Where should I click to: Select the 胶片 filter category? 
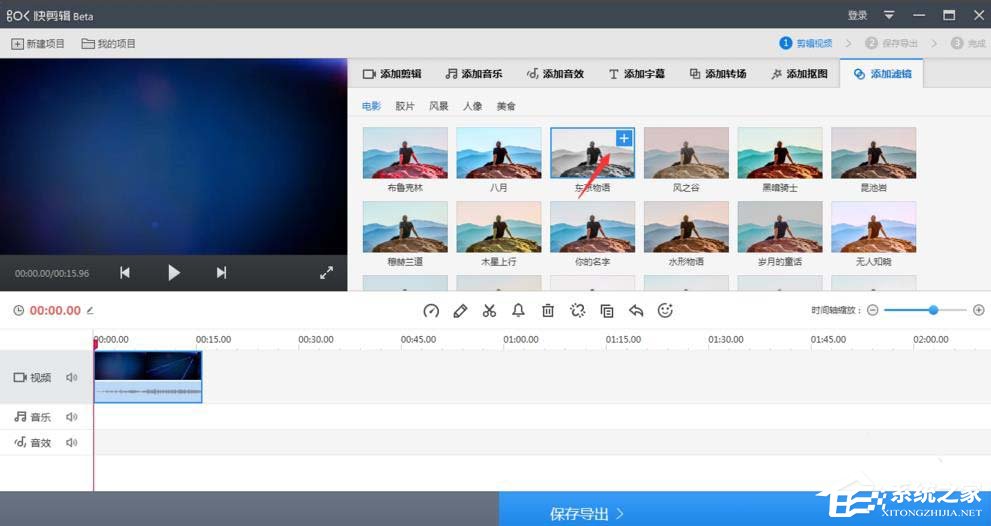coord(405,106)
